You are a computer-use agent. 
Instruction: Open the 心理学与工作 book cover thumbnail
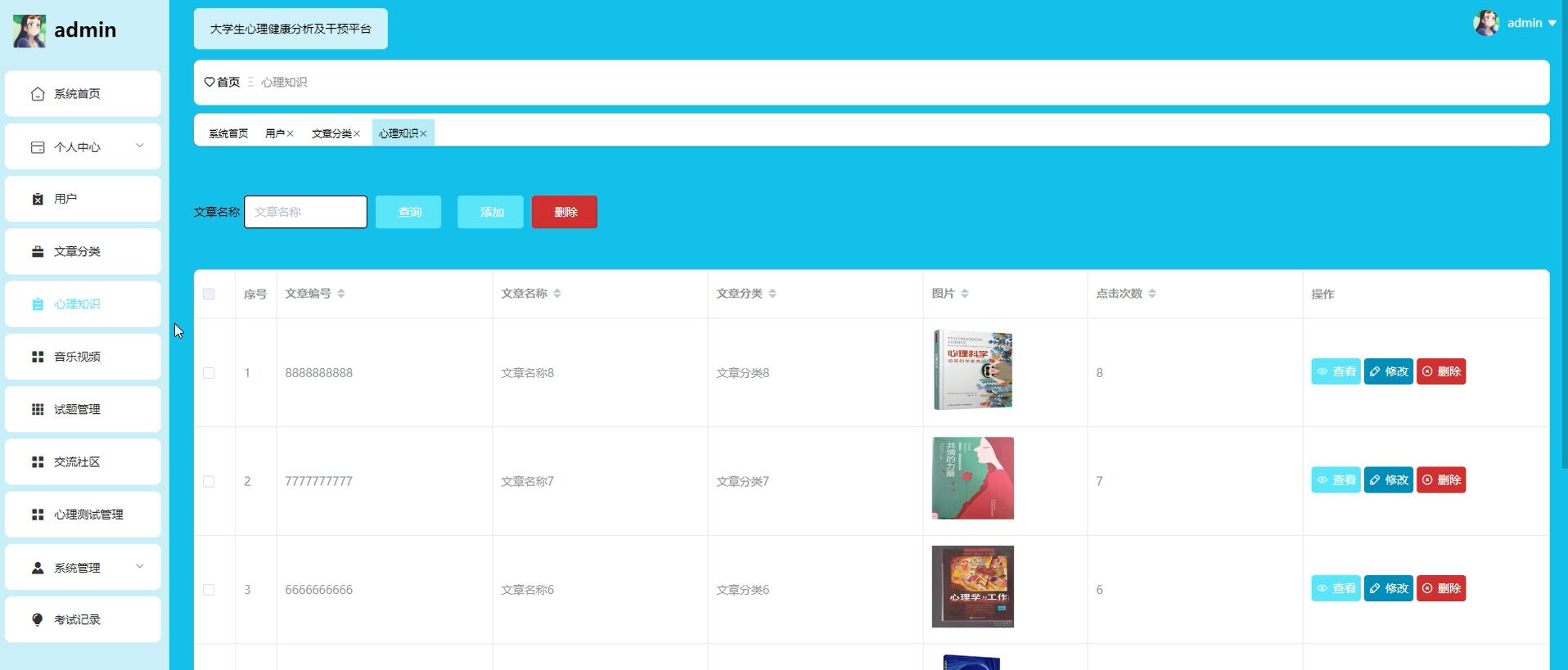pyautogui.click(x=973, y=587)
